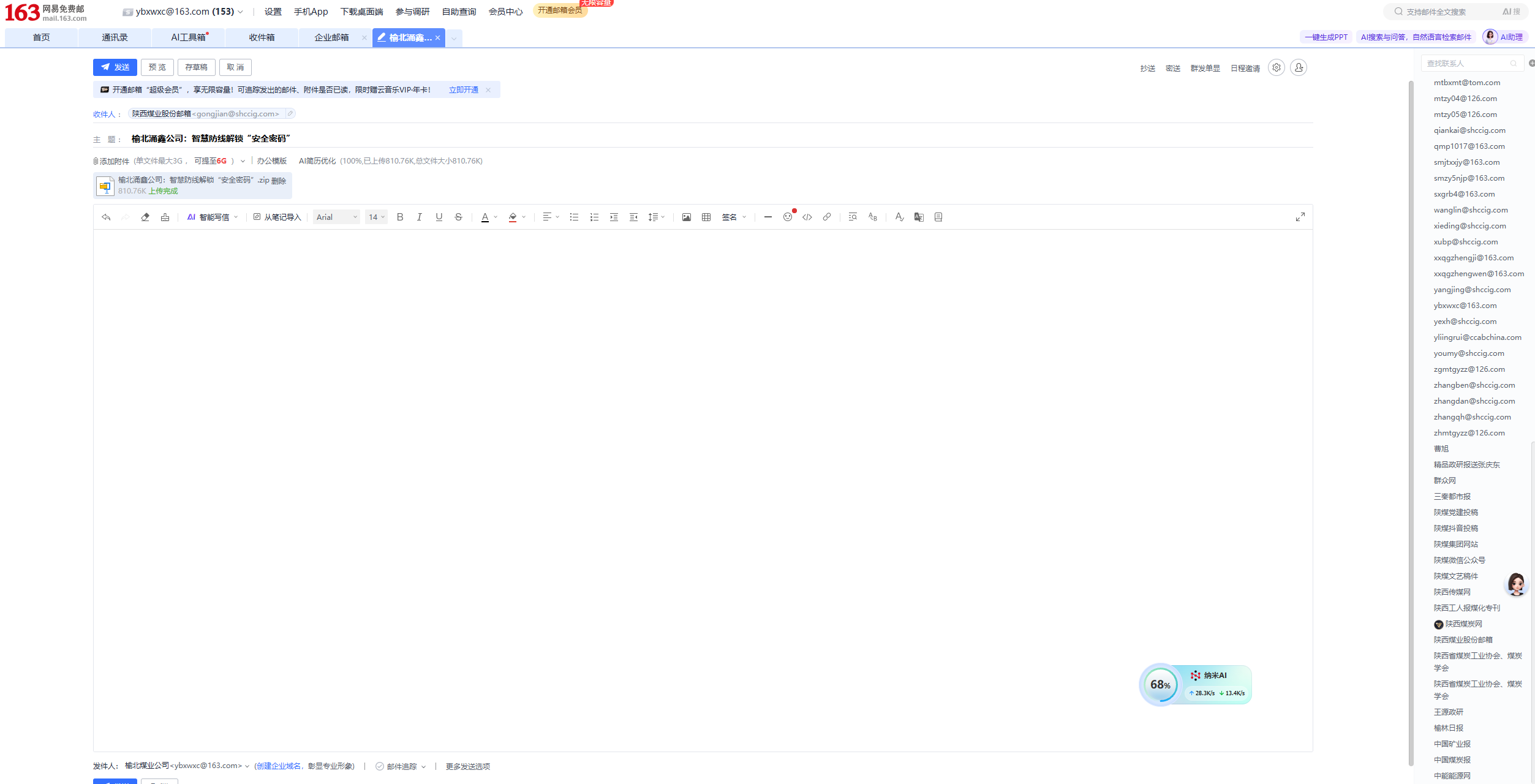Insert a table with the table icon
1535x784 pixels.
(706, 217)
